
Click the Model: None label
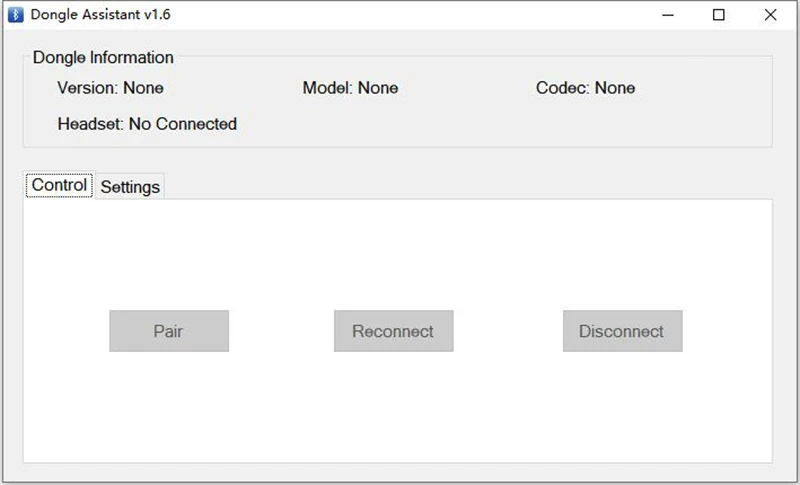350,88
